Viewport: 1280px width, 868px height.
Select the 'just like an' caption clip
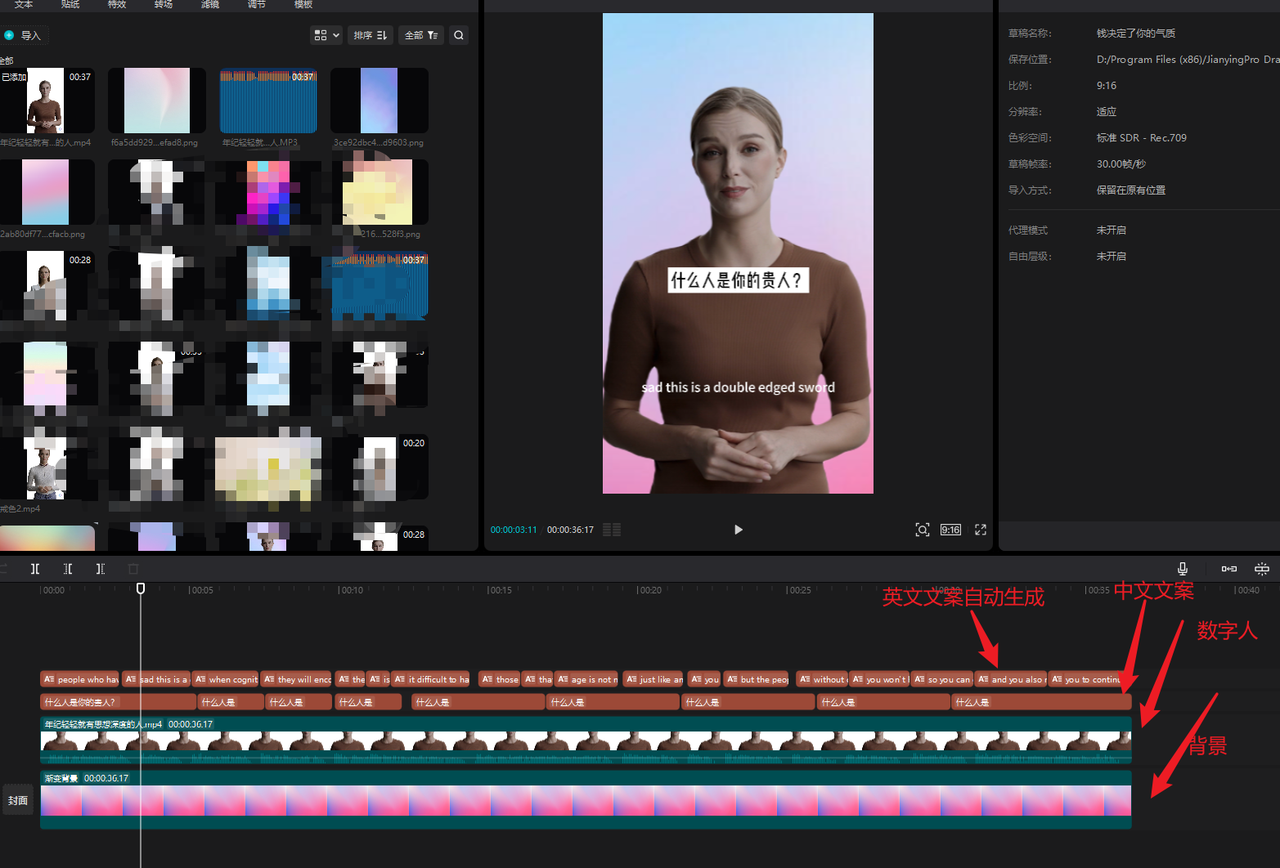pyautogui.click(x=653, y=679)
